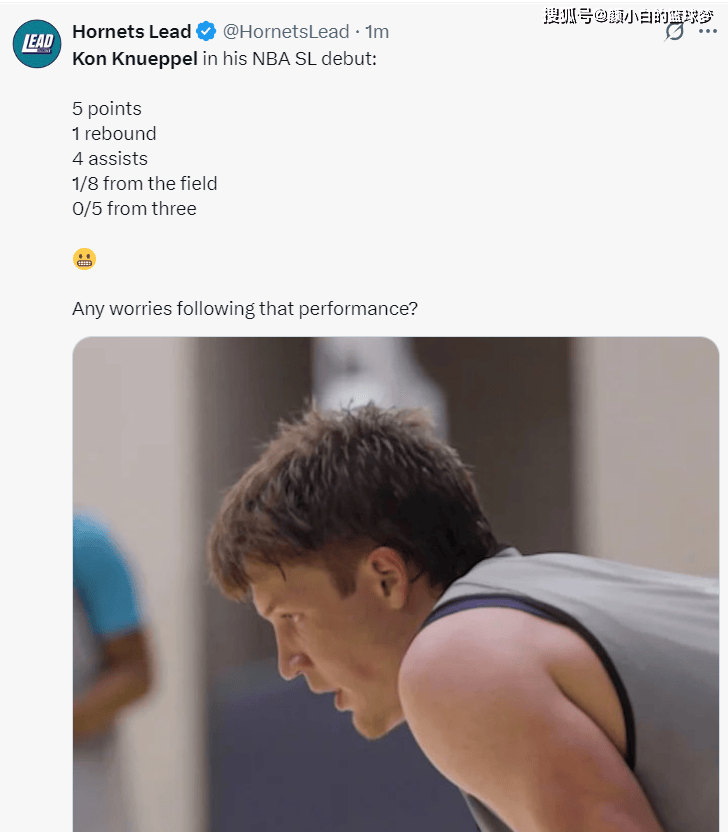Click the "5 points" stat line
This screenshot has height=832, width=728.
(x=107, y=109)
